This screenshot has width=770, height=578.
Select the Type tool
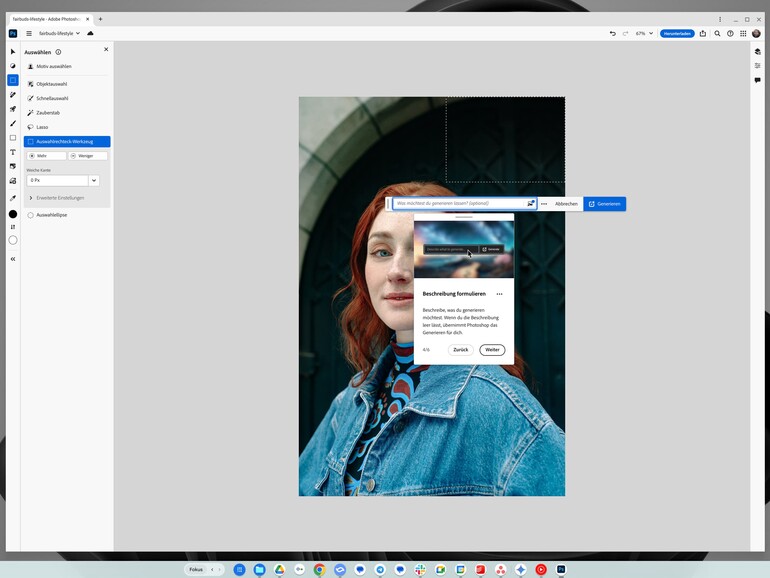pyautogui.click(x=13, y=152)
